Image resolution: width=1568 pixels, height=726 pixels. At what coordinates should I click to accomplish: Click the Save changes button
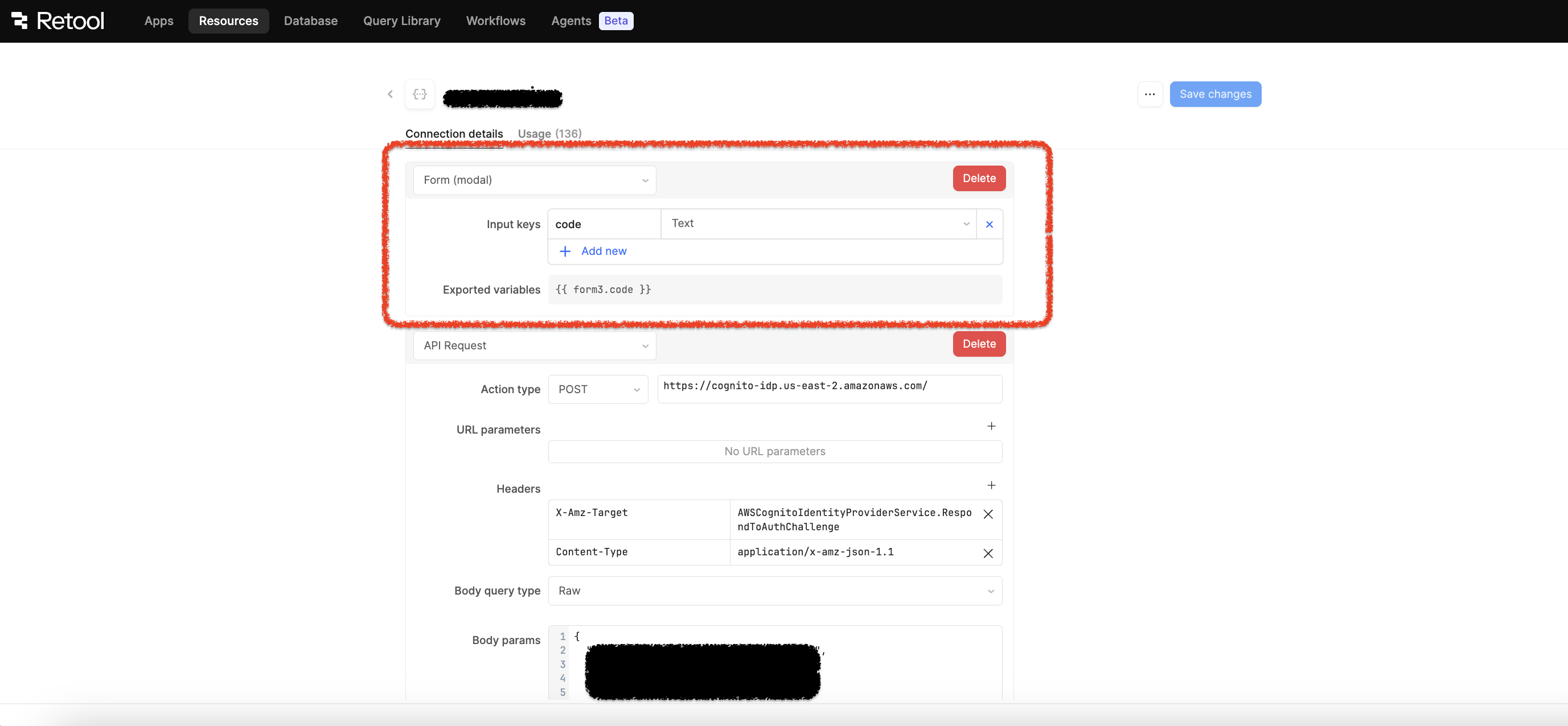(x=1215, y=94)
